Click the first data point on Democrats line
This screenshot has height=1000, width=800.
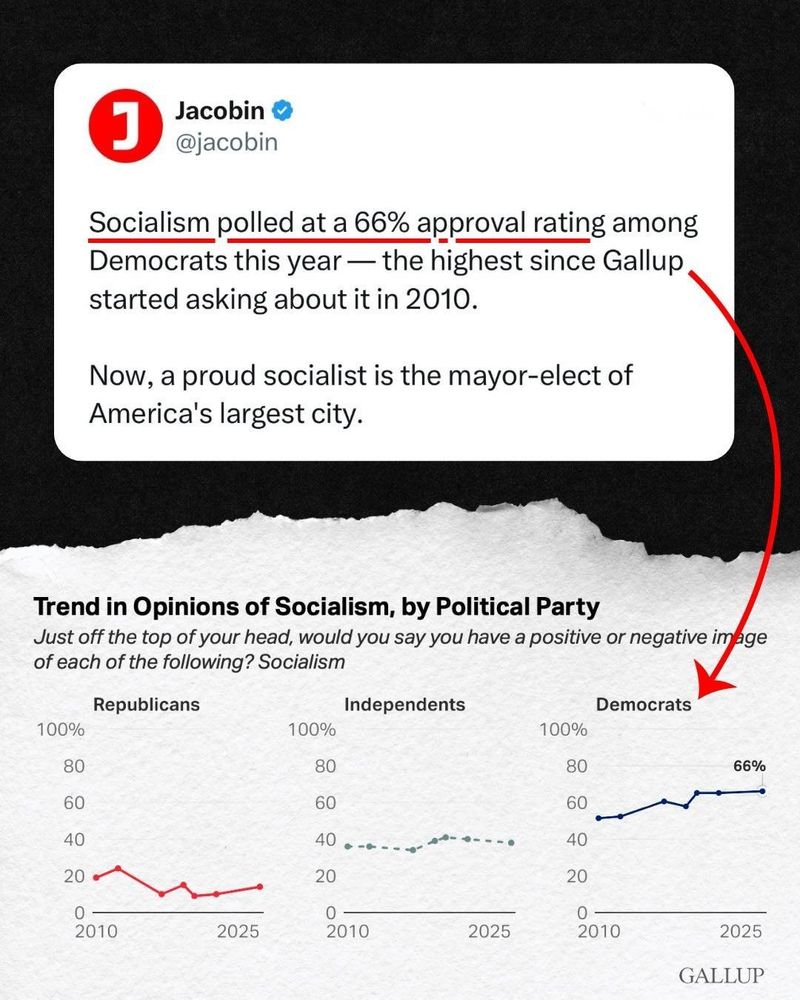(599, 818)
